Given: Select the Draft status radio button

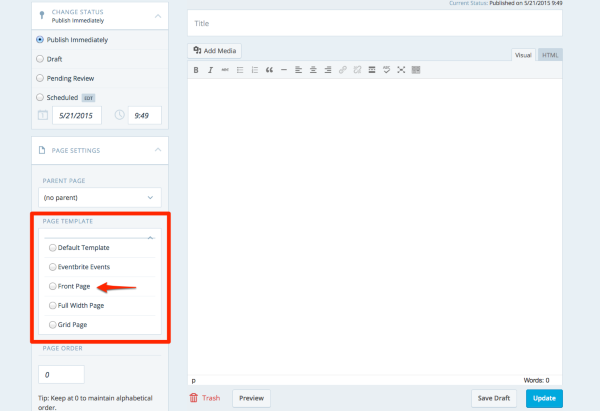Looking at the screenshot, I should [40, 59].
